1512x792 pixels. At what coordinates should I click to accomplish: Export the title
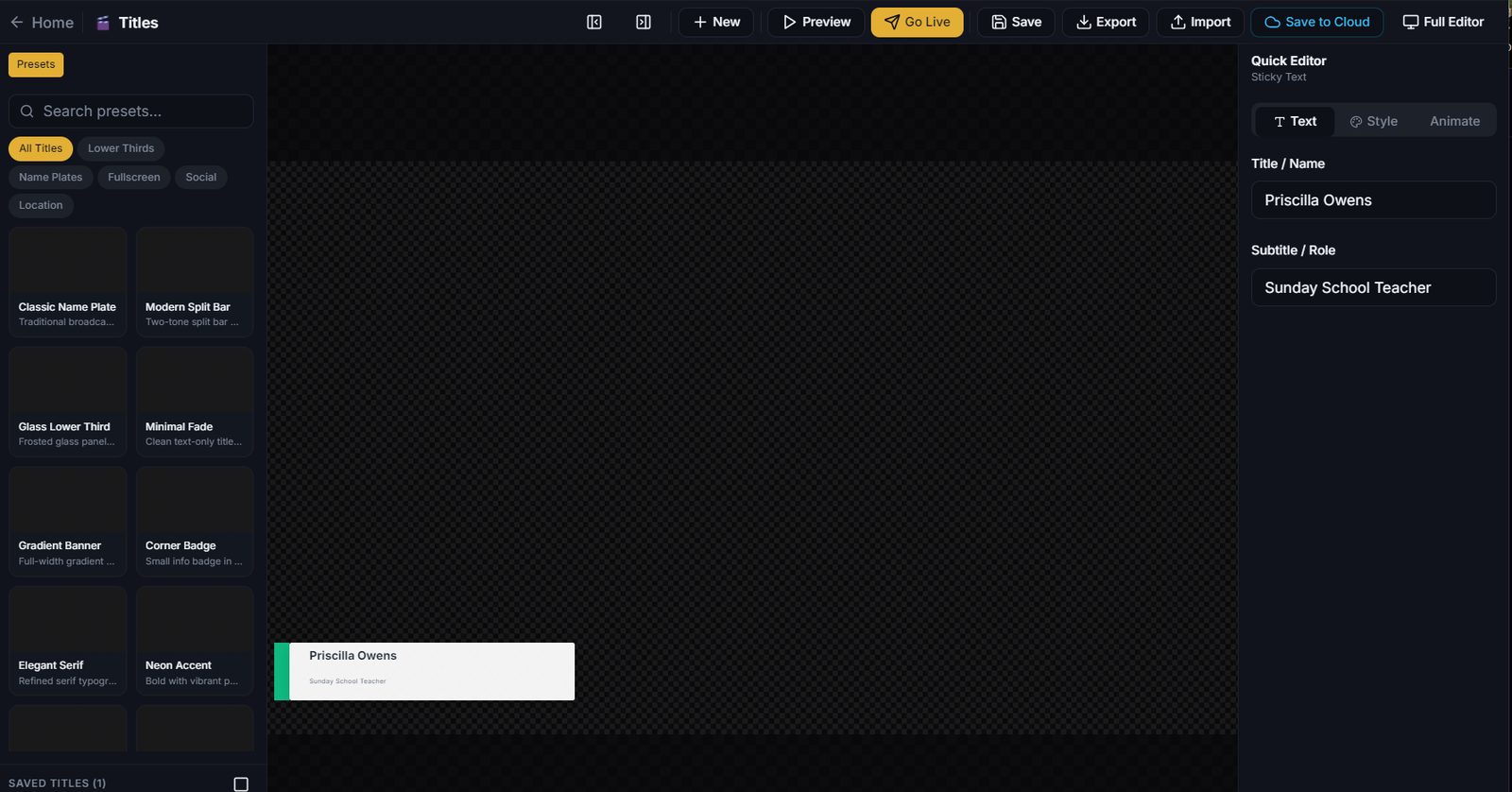1106,22
